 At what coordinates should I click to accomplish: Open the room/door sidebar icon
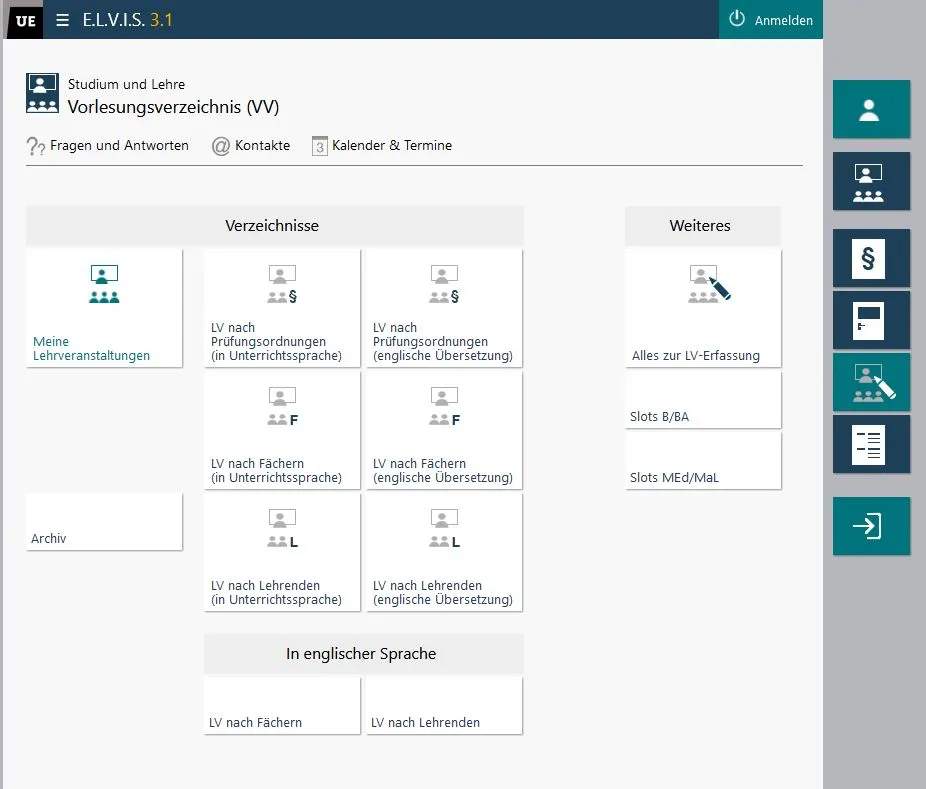(871, 321)
